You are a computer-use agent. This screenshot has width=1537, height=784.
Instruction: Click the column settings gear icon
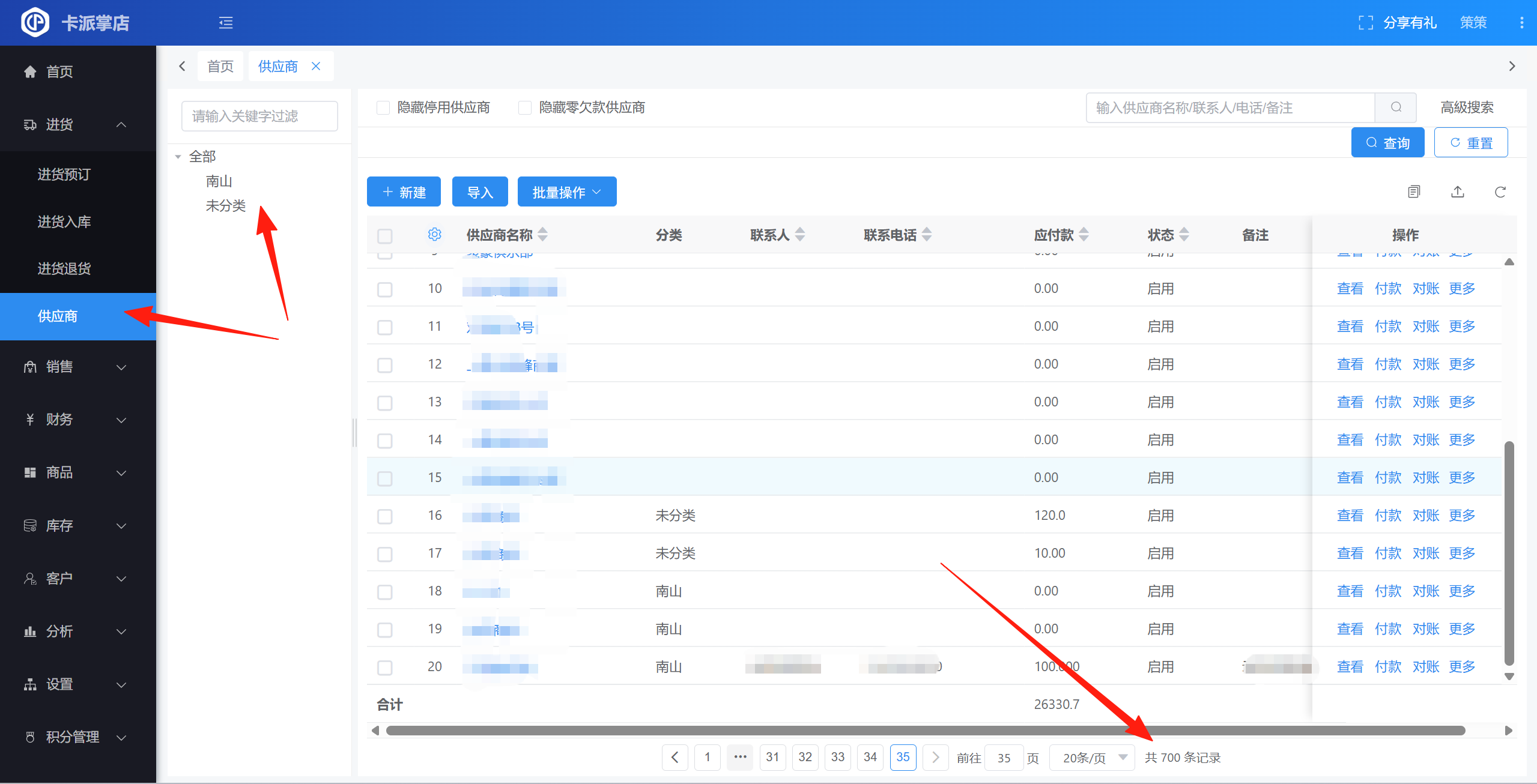pos(434,235)
